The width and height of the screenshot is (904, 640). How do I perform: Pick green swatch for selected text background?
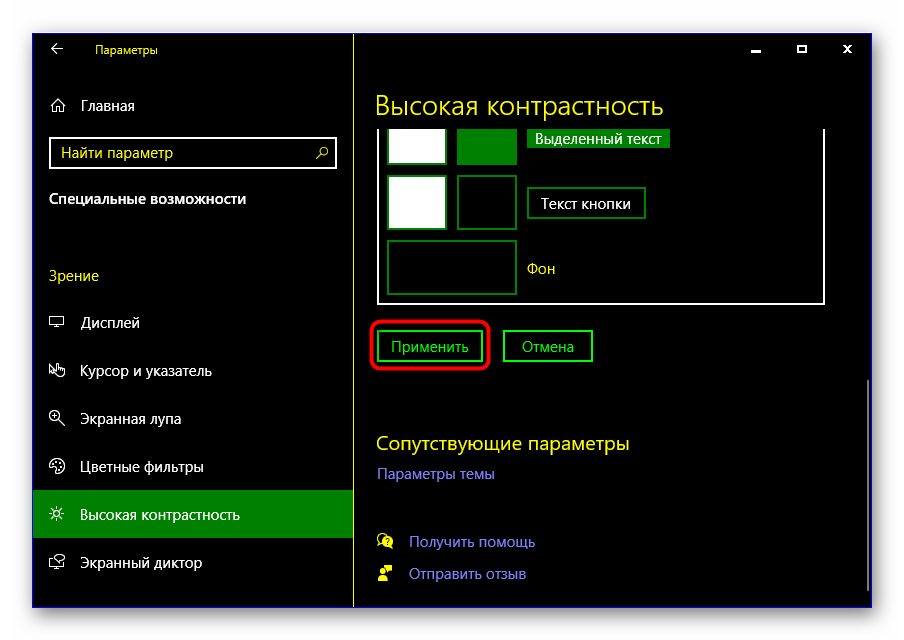487,146
